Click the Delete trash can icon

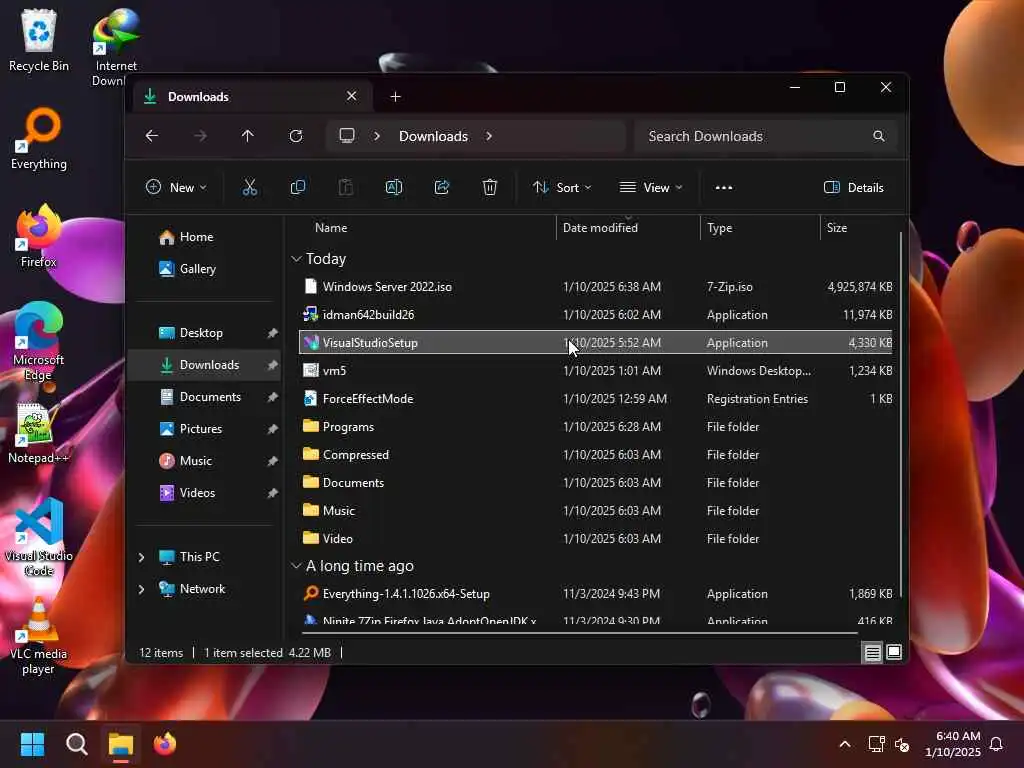(x=490, y=187)
